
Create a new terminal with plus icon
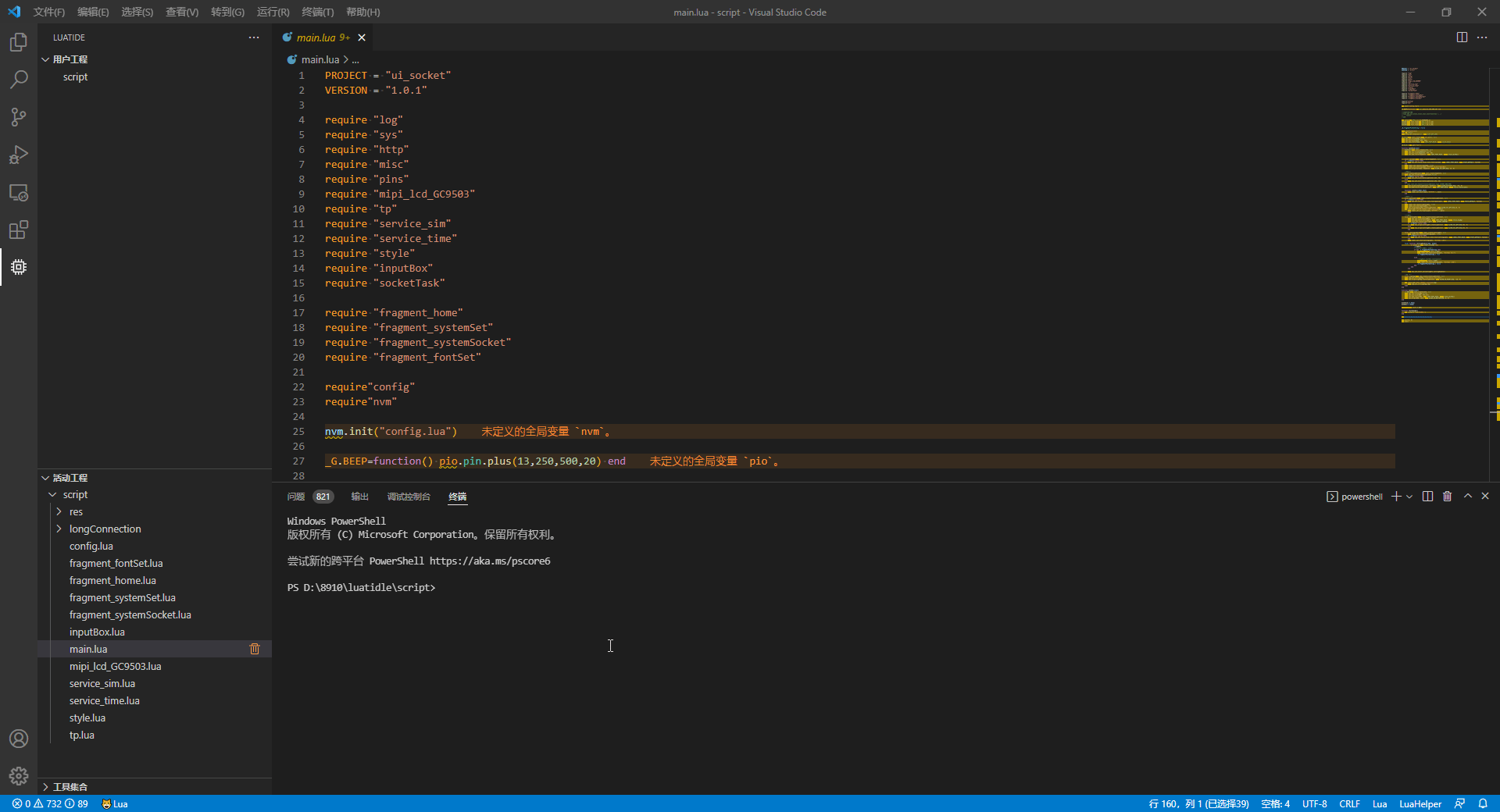point(1396,497)
